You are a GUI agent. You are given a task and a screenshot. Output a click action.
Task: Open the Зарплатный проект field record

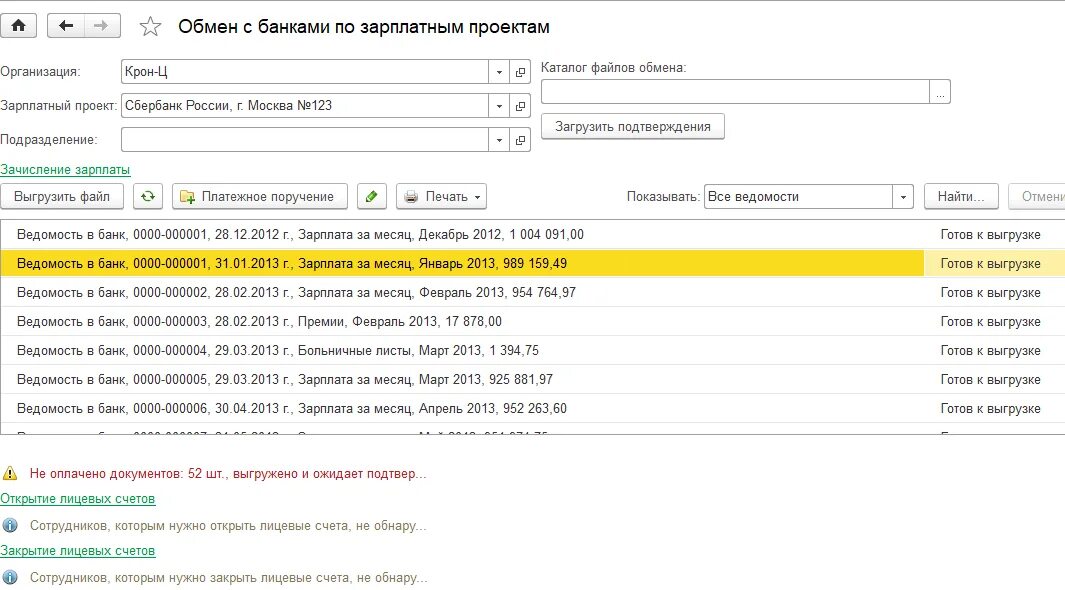tap(520, 105)
